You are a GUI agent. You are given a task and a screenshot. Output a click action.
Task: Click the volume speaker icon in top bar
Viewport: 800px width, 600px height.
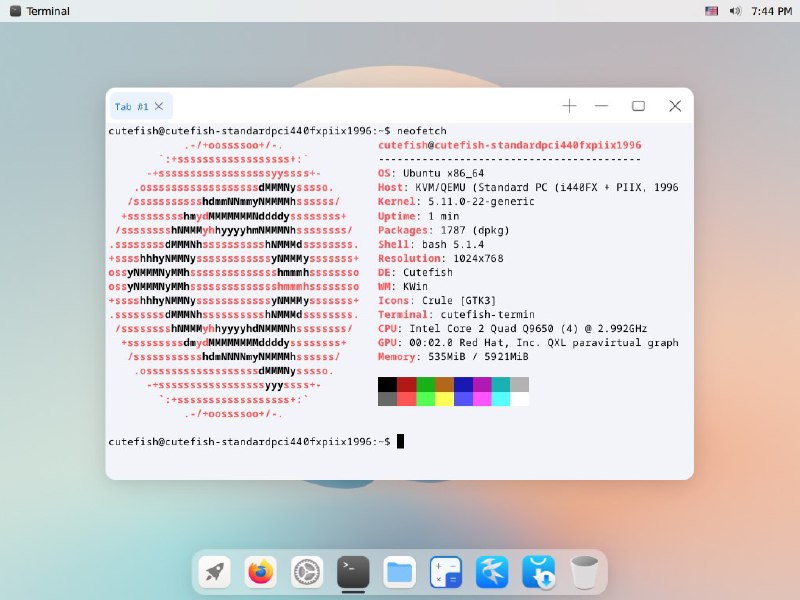click(735, 11)
